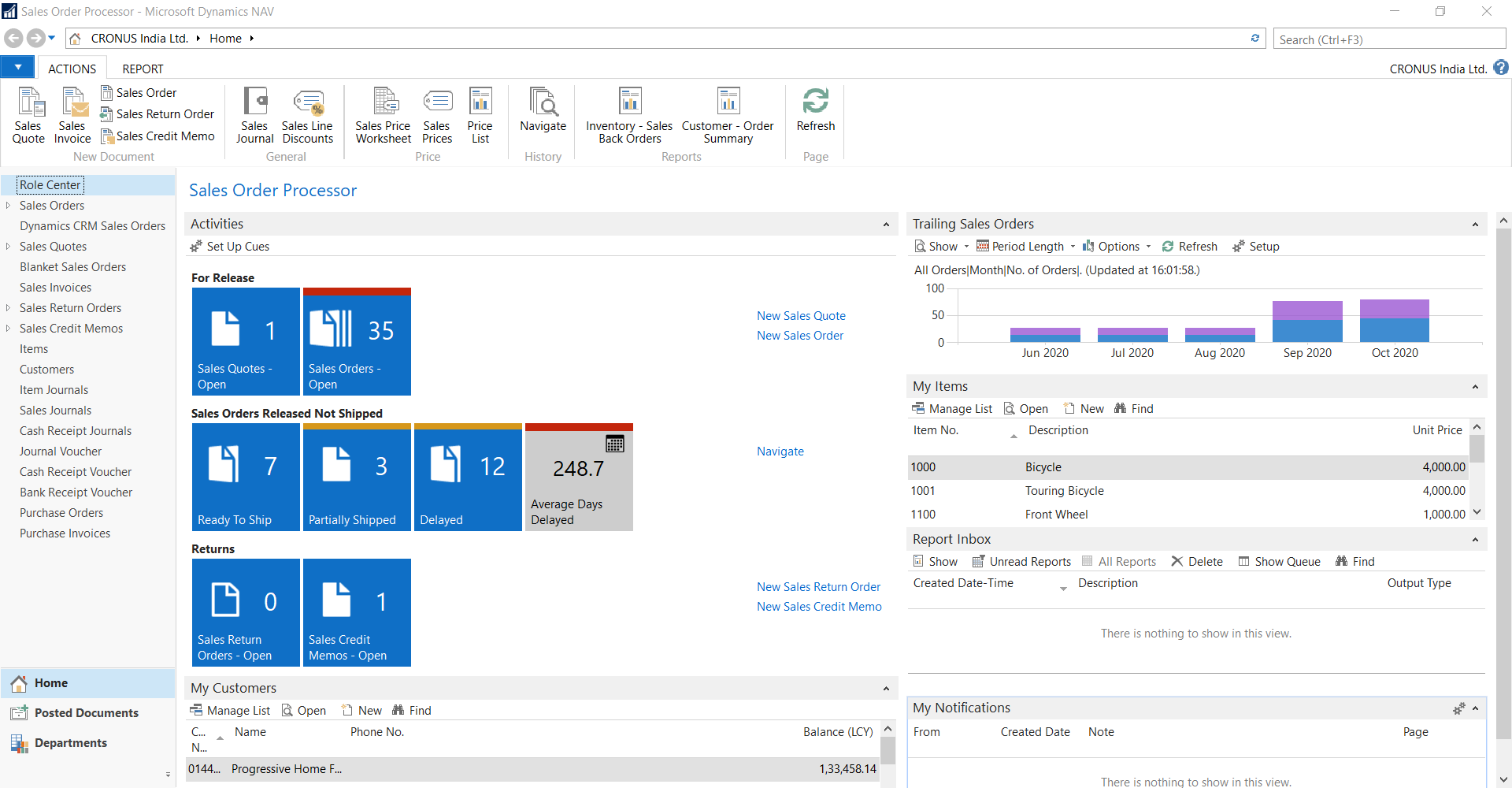Screen dimensions: 1512x788
Task: Open the Partially Shipped cue tile
Action: pyautogui.click(x=357, y=477)
